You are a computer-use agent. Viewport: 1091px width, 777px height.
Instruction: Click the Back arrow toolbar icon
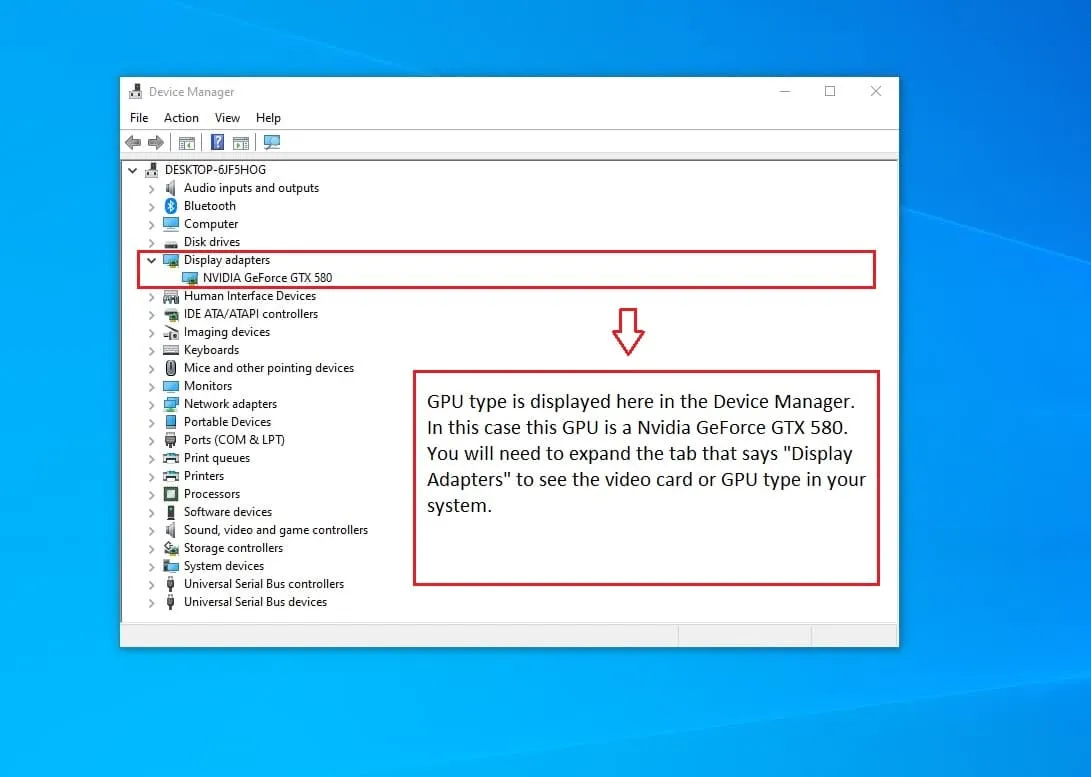[x=133, y=143]
